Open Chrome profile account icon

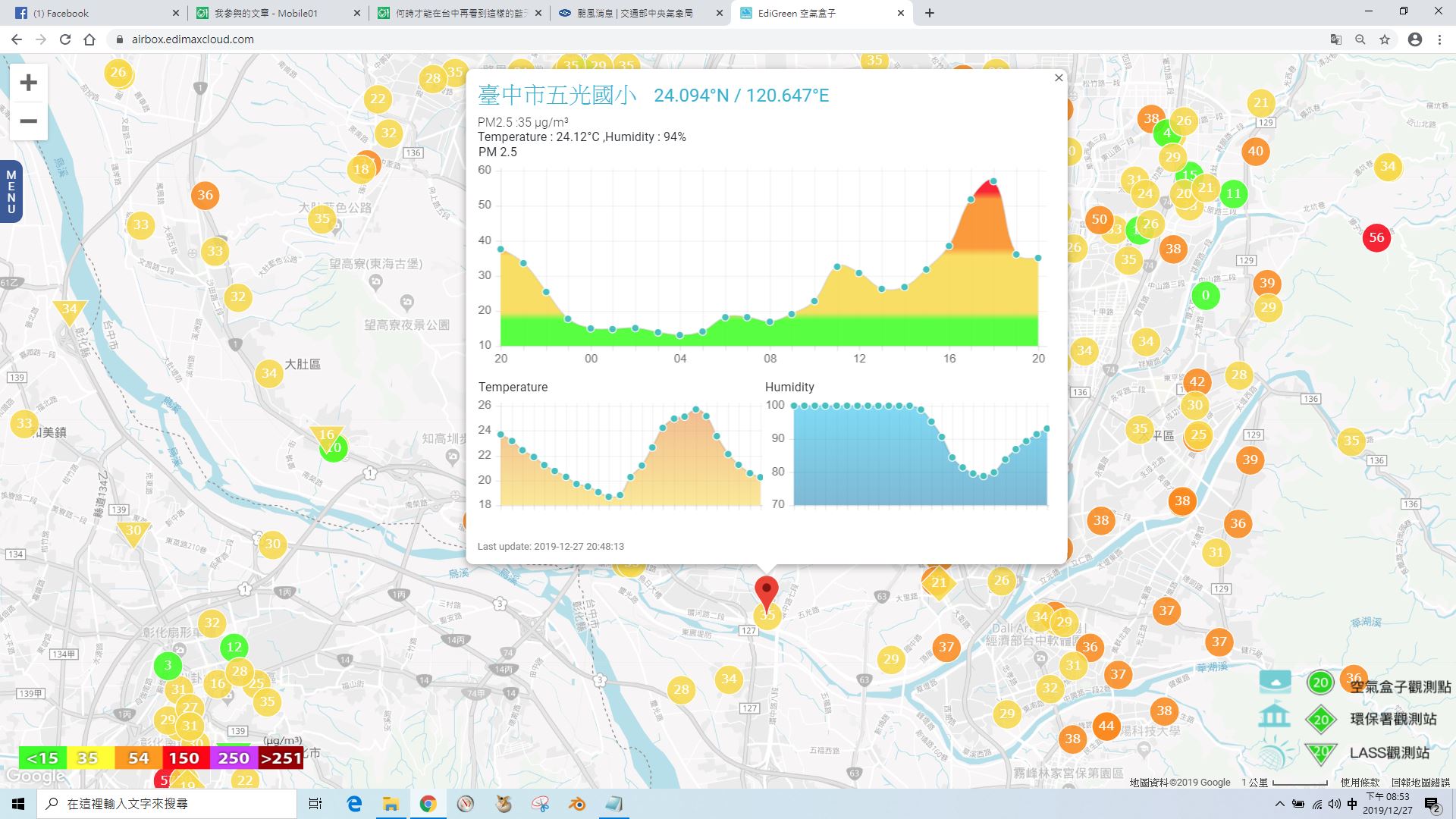1415,39
